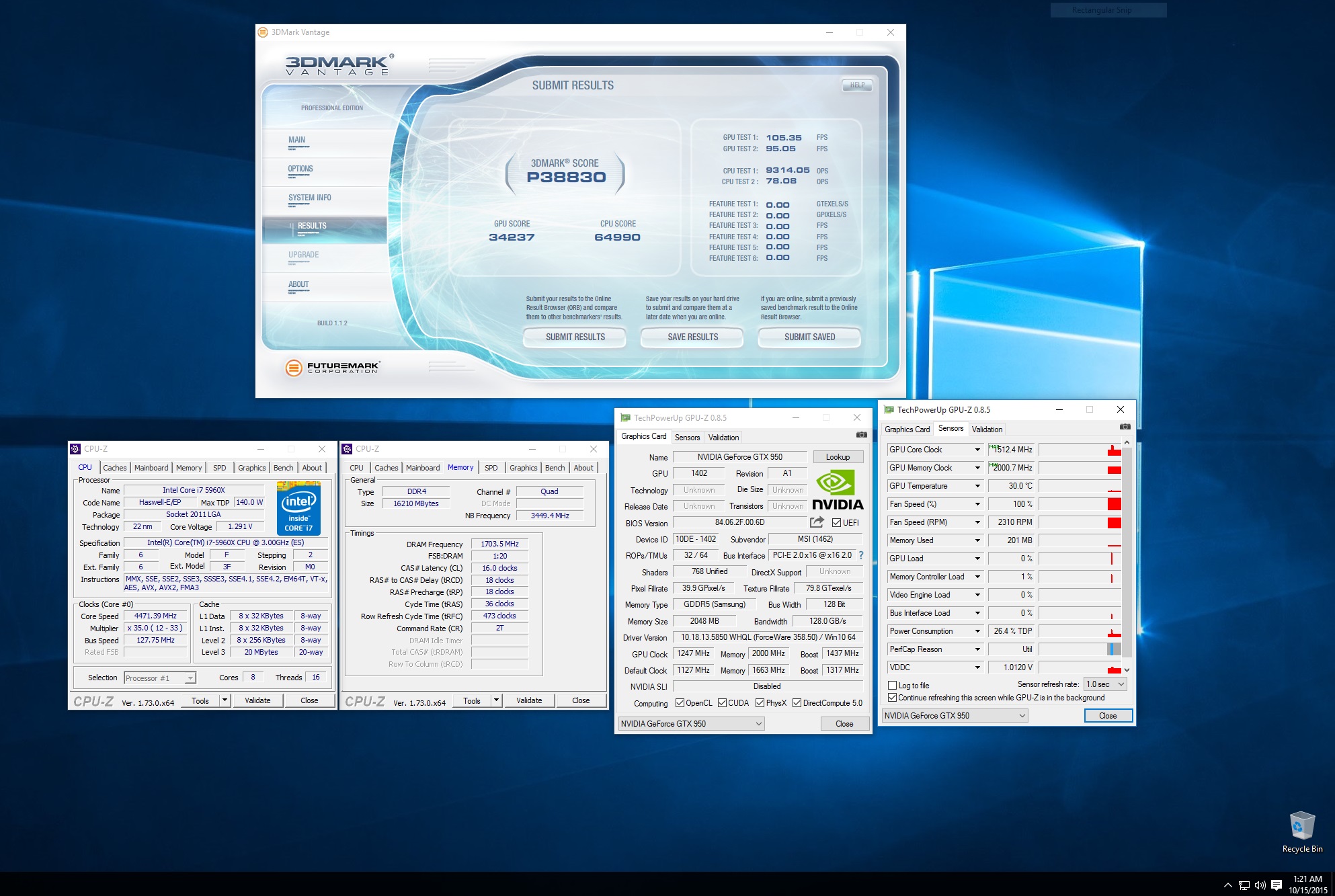This screenshot has width=1335, height=896.
Task: Open Mainboard tab in Memory CPU-Z window
Action: pos(423,468)
